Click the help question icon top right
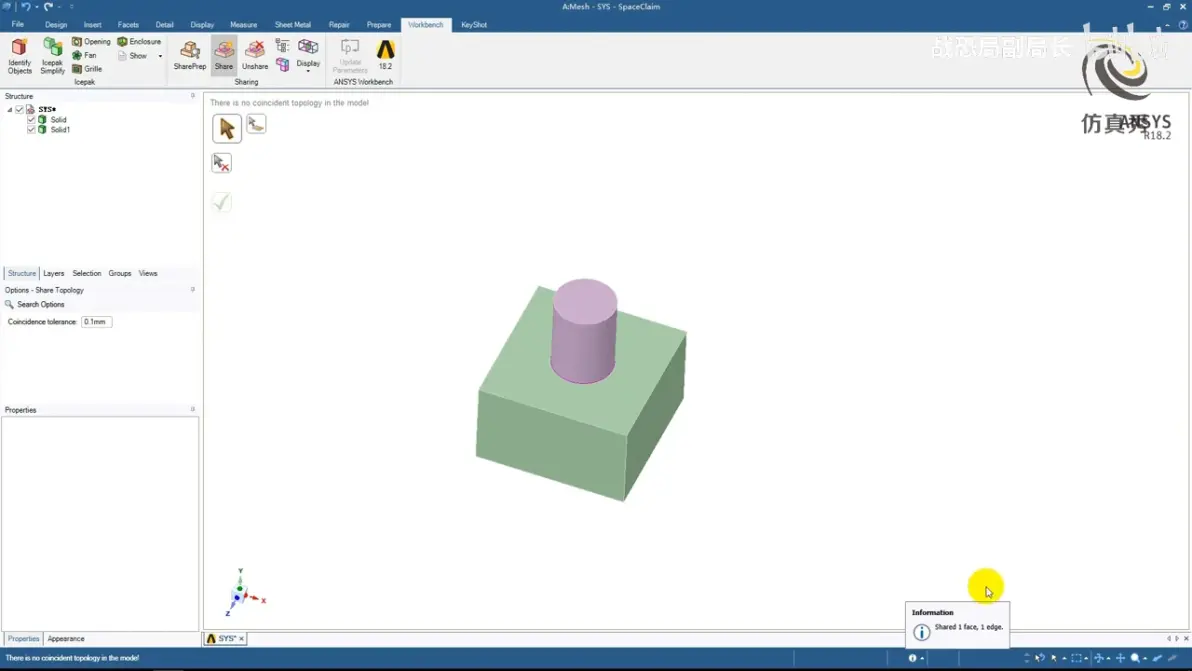The image size is (1192, 671). click(1183, 24)
